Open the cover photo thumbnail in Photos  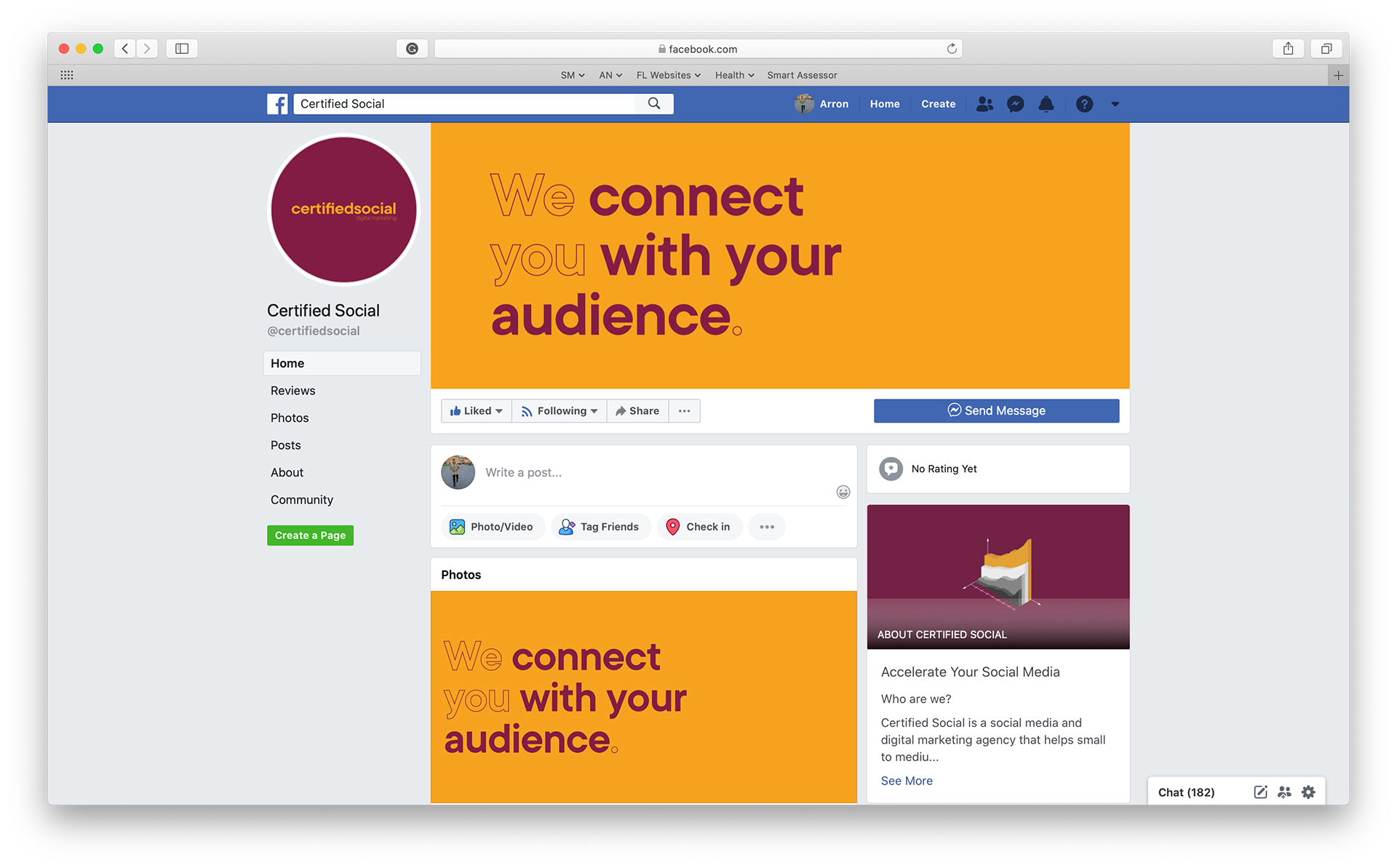coord(643,696)
